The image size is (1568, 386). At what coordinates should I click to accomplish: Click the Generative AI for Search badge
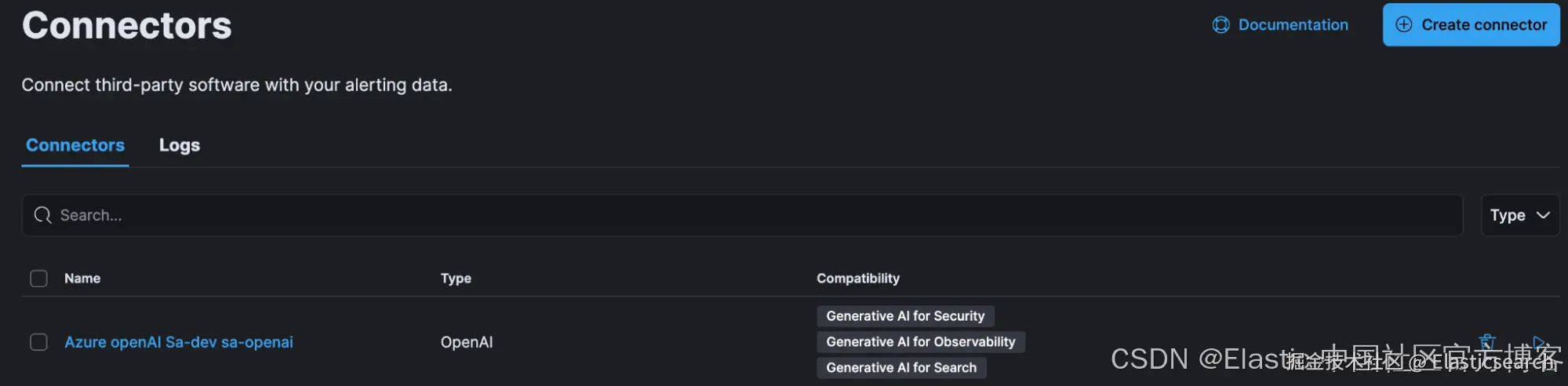(x=901, y=368)
